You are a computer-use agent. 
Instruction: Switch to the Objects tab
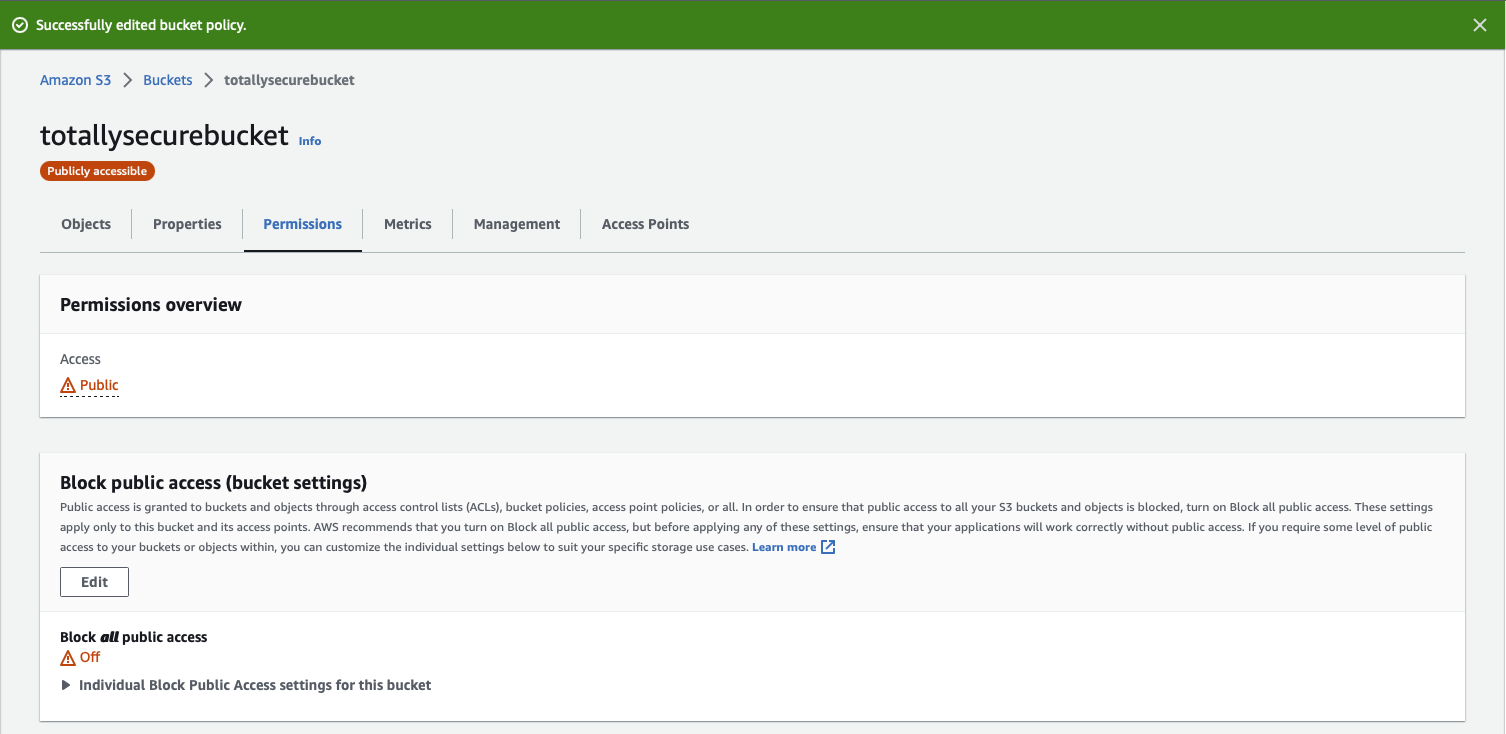(x=86, y=224)
